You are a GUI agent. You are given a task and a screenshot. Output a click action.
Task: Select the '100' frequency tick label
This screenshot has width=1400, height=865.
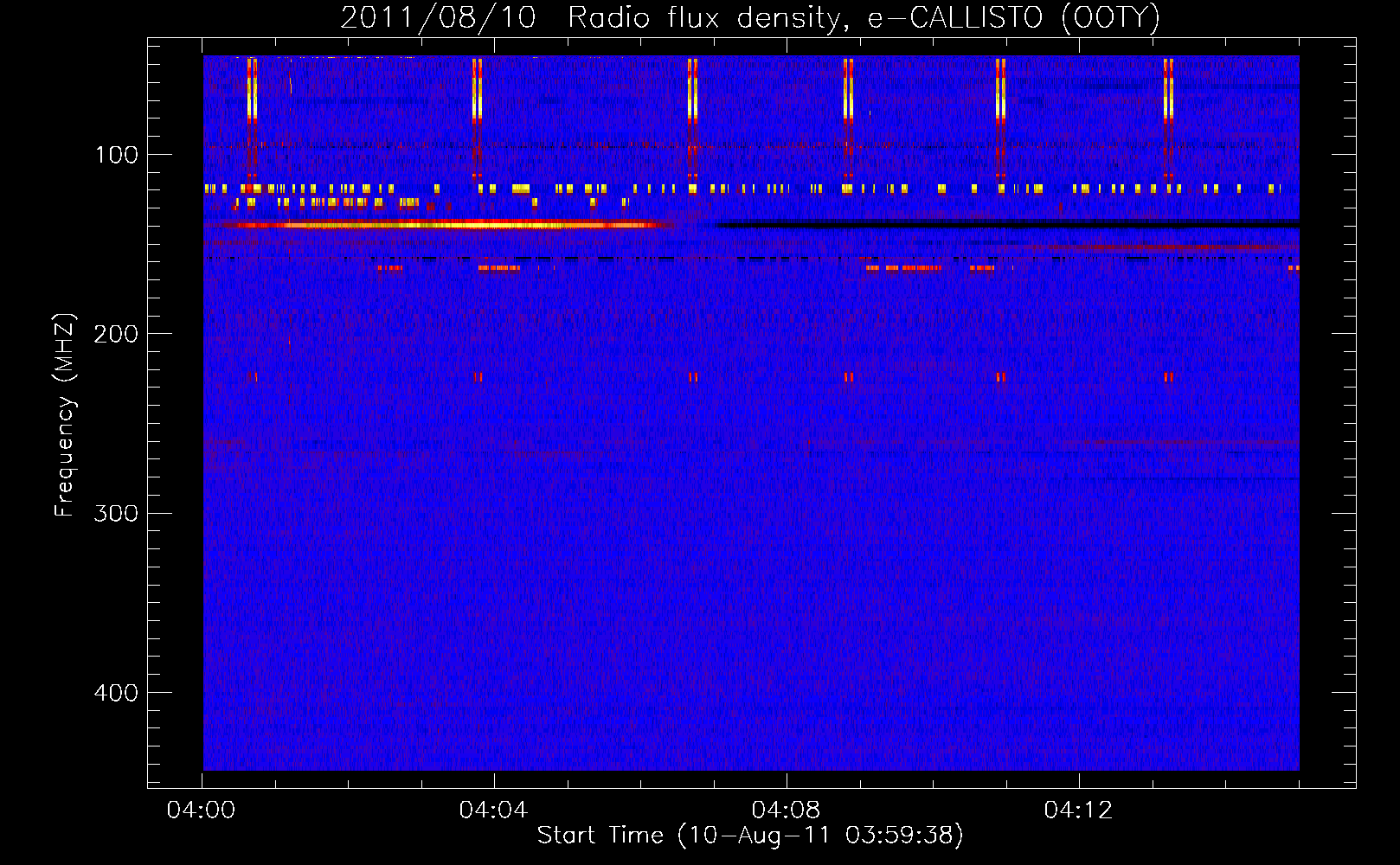(117, 155)
